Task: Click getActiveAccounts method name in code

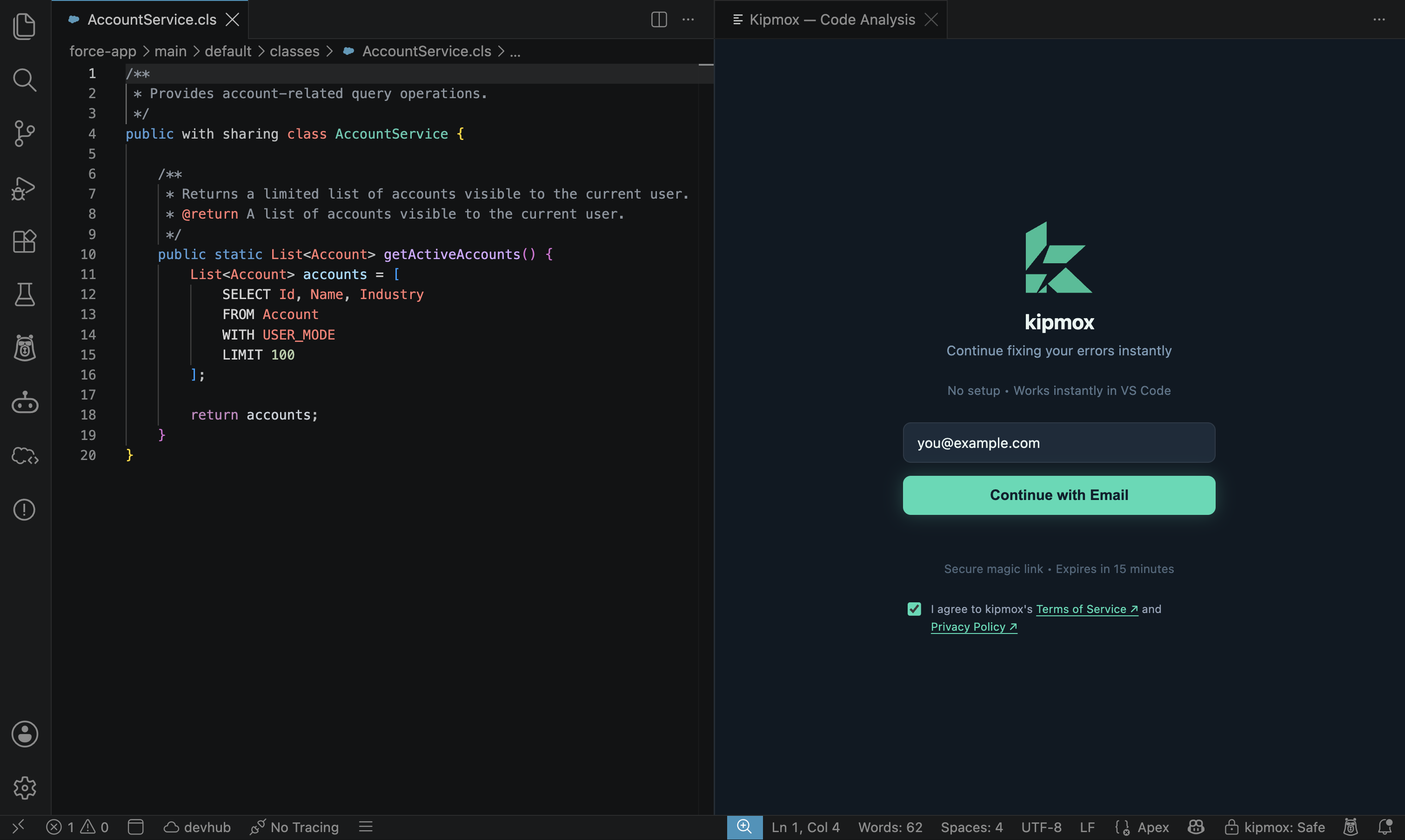Action: [x=452, y=254]
